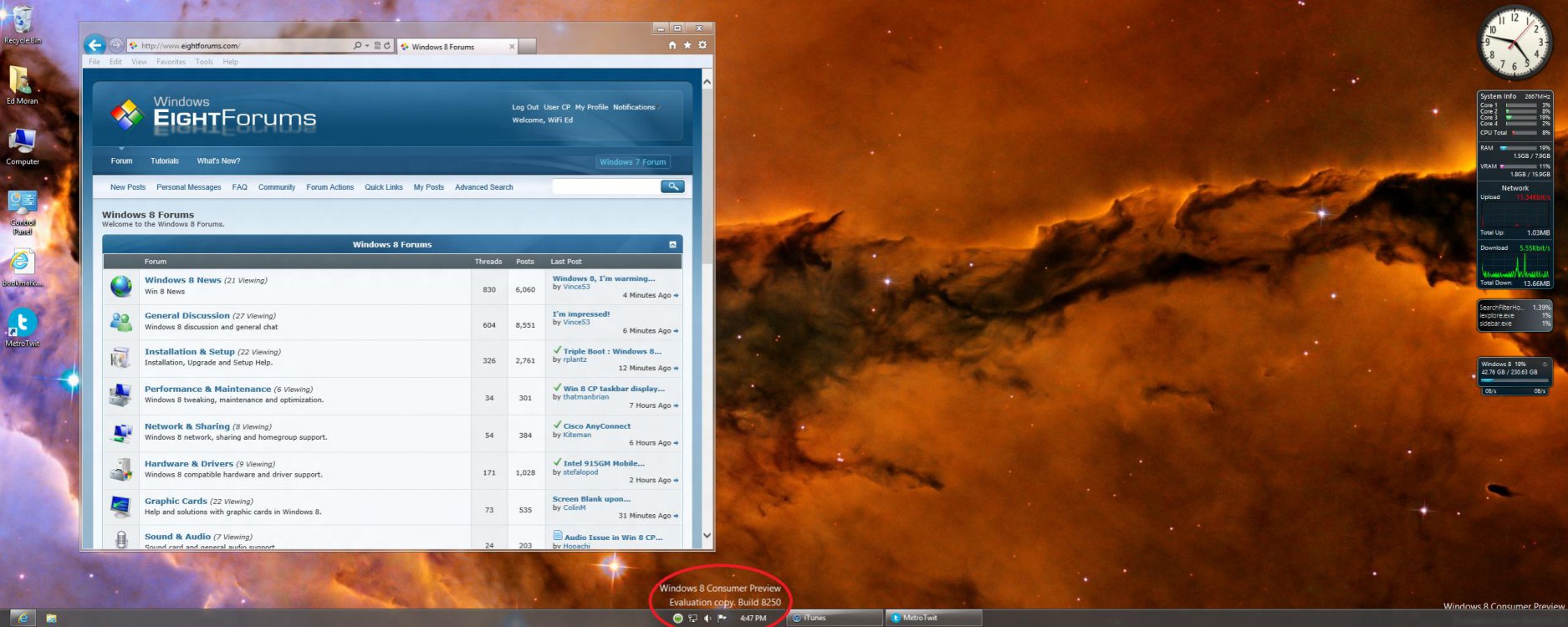Screen dimensions: 1568x627
Task: Open the Hardware & Drivers forum link
Action: [x=188, y=464]
